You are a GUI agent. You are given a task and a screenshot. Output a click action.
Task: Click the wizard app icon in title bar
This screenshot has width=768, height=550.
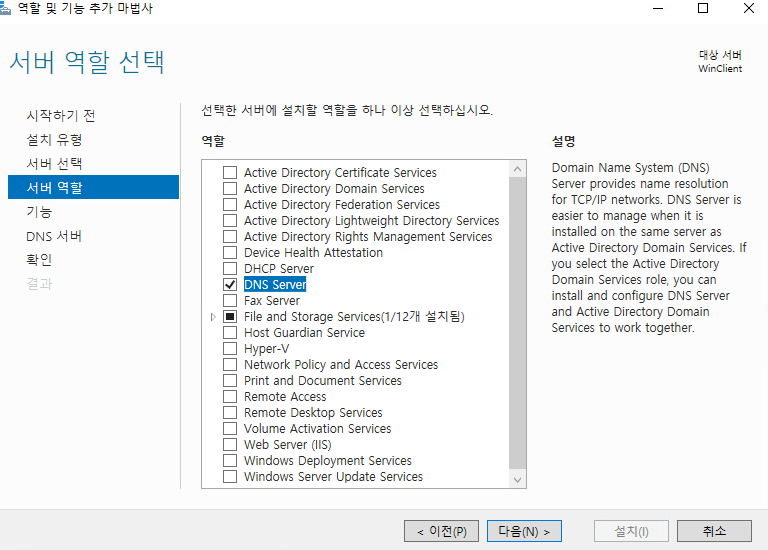point(5,8)
